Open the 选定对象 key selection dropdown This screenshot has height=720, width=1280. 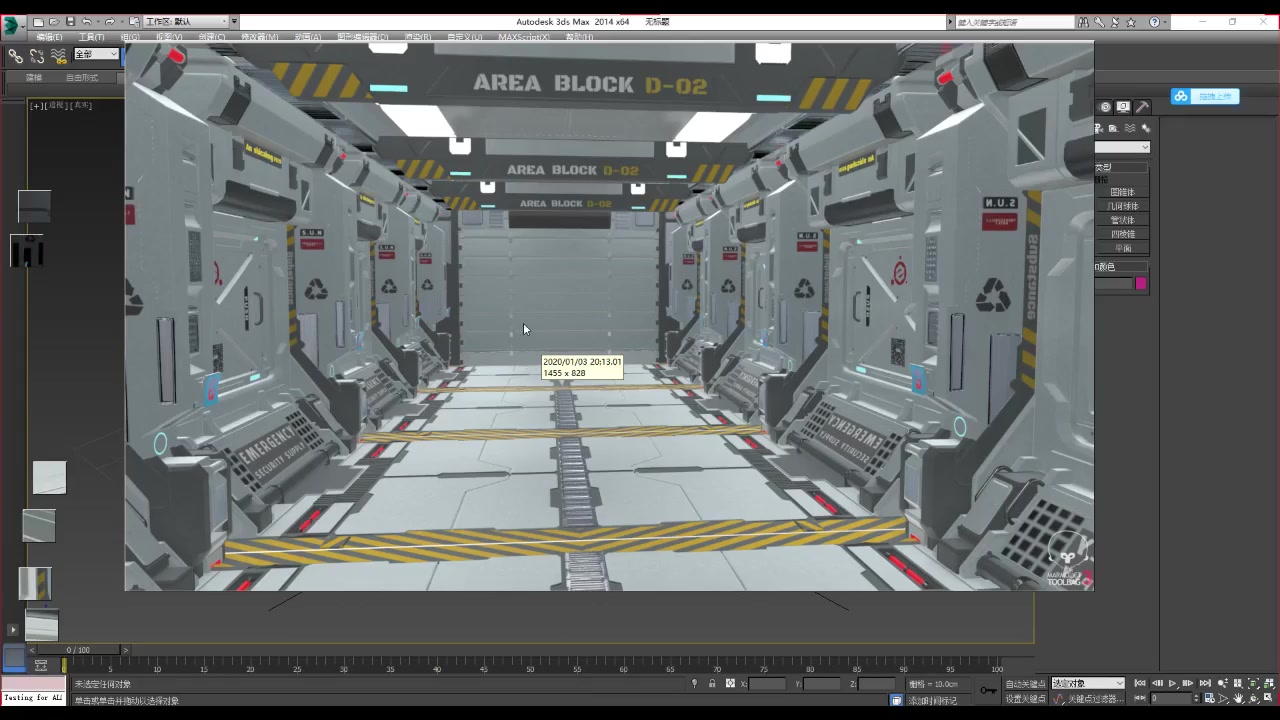[1087, 683]
